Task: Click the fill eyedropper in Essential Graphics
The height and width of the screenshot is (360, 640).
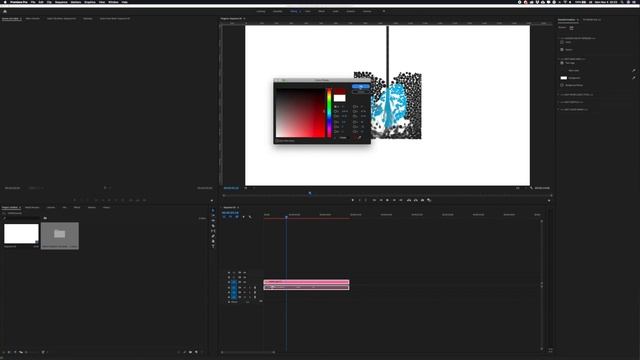Action: pyautogui.click(x=634, y=78)
